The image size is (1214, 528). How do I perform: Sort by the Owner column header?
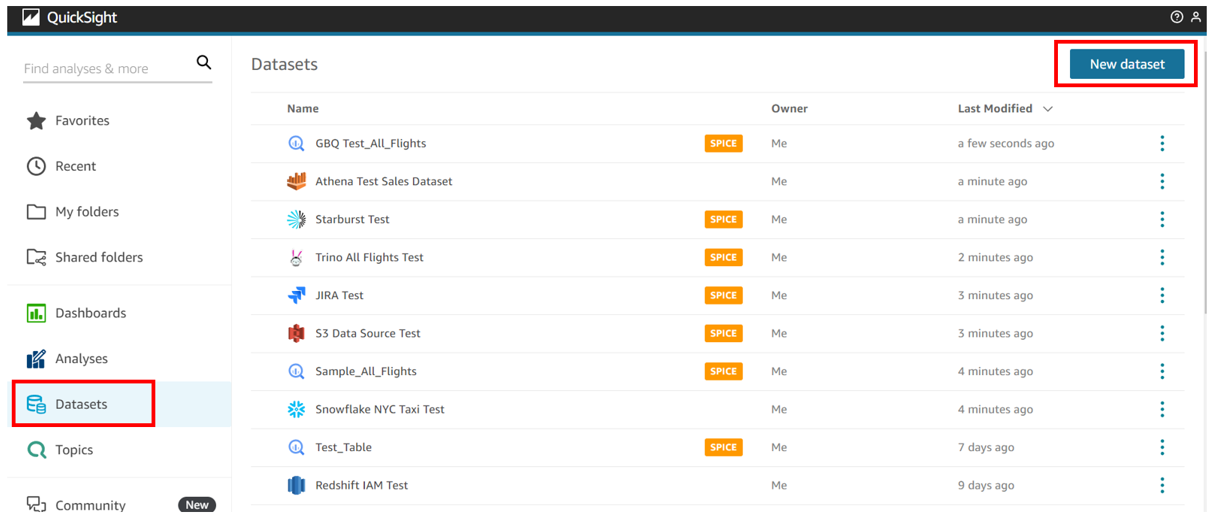coord(789,109)
